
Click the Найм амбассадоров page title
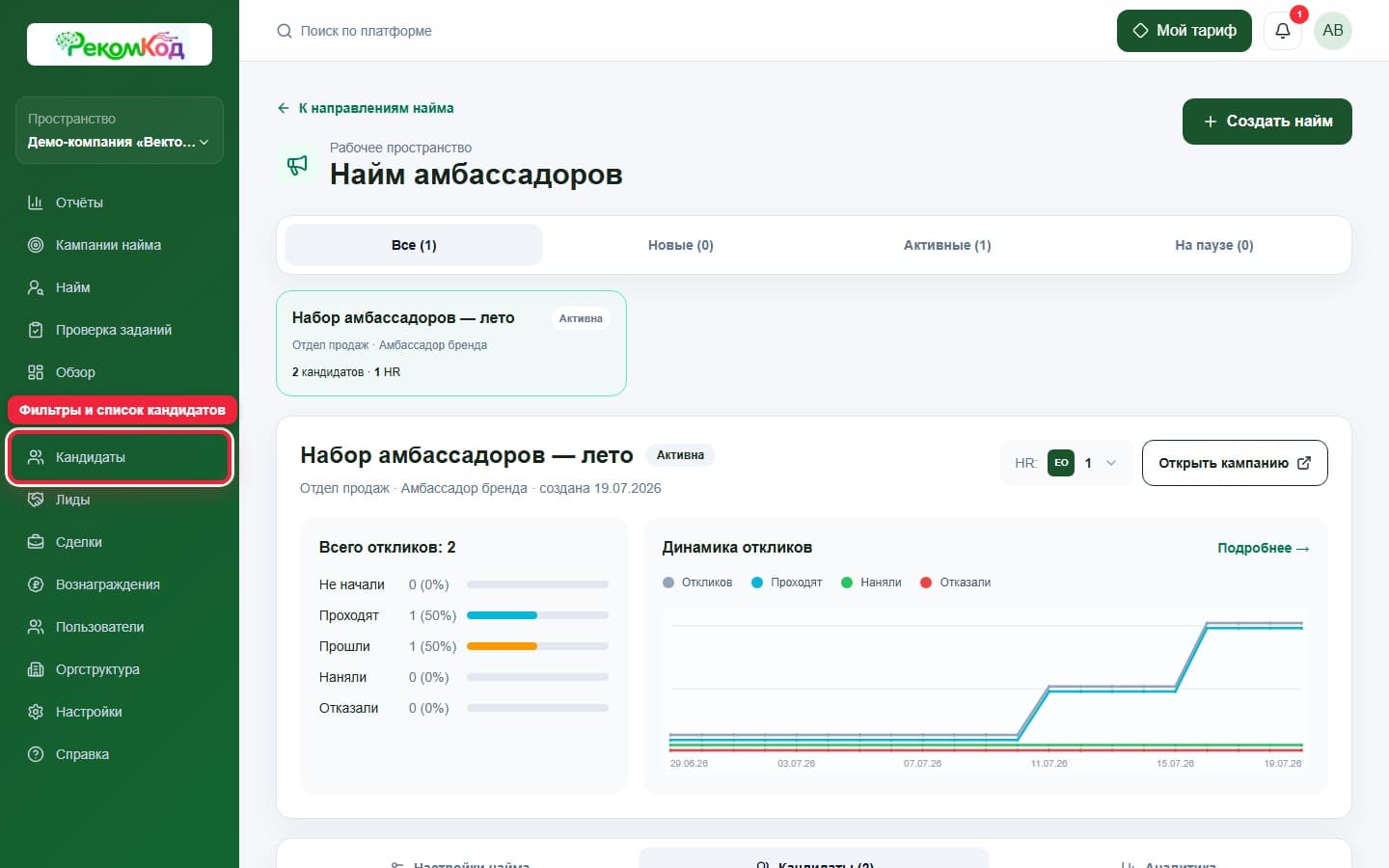477,175
